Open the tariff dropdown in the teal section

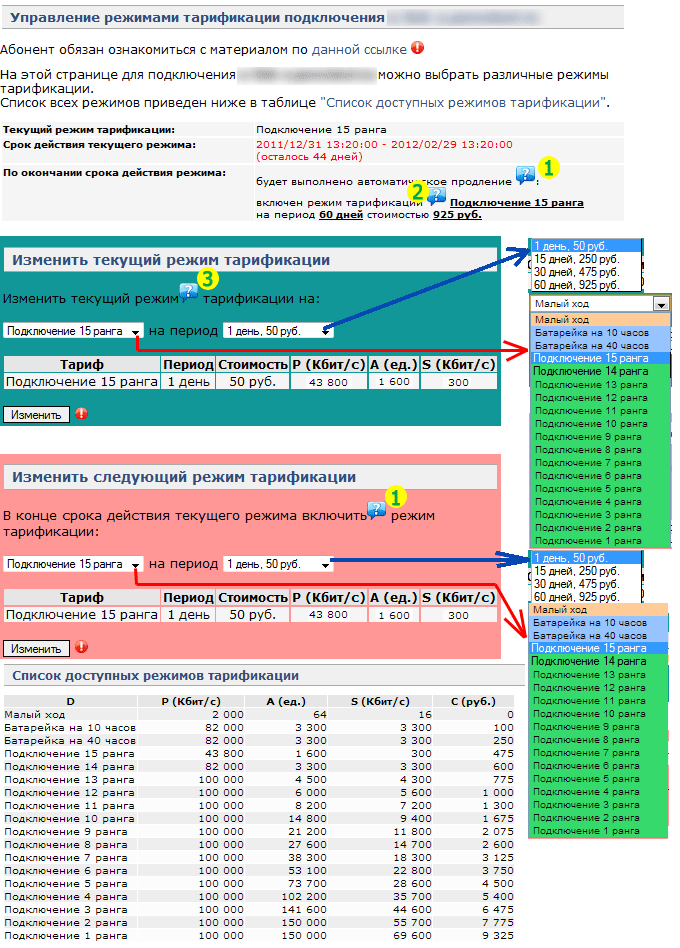73,331
